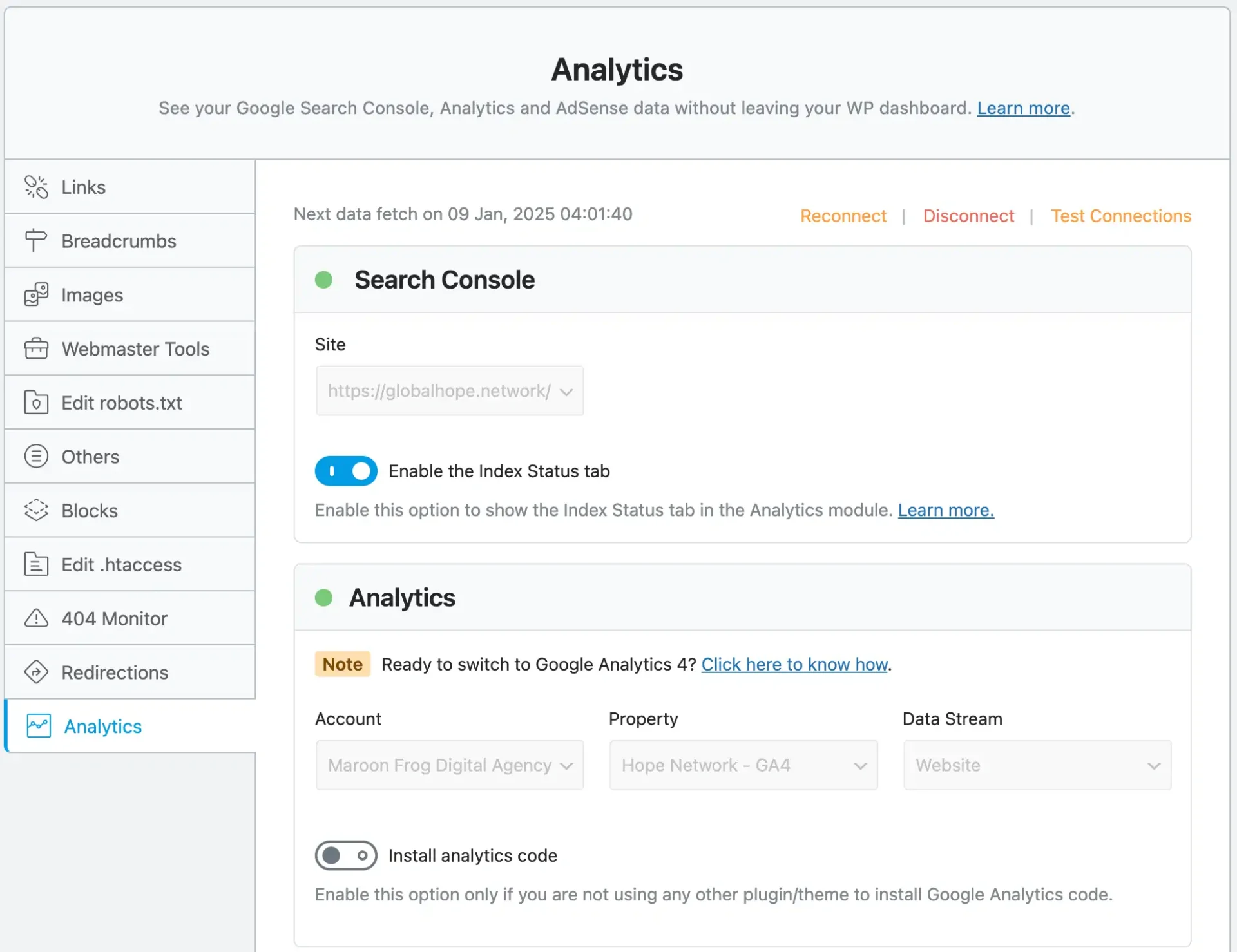Screen dimensions: 1237x952
Task: Select the Others tab
Action: tap(129, 457)
